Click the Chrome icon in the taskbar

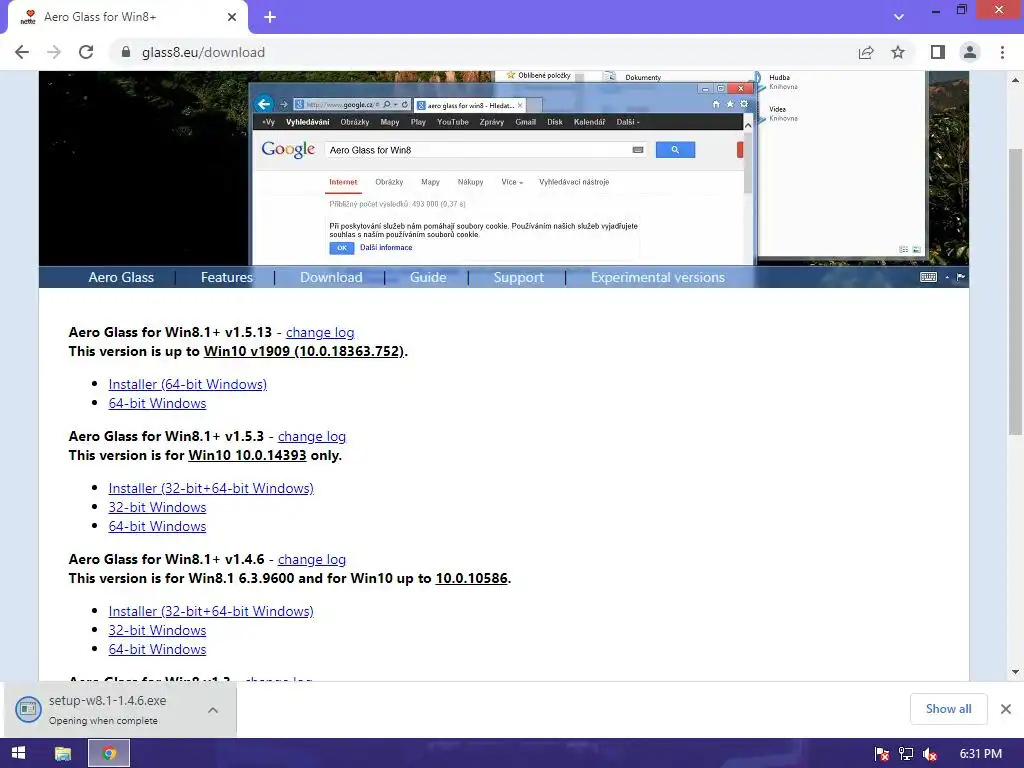[109, 754]
